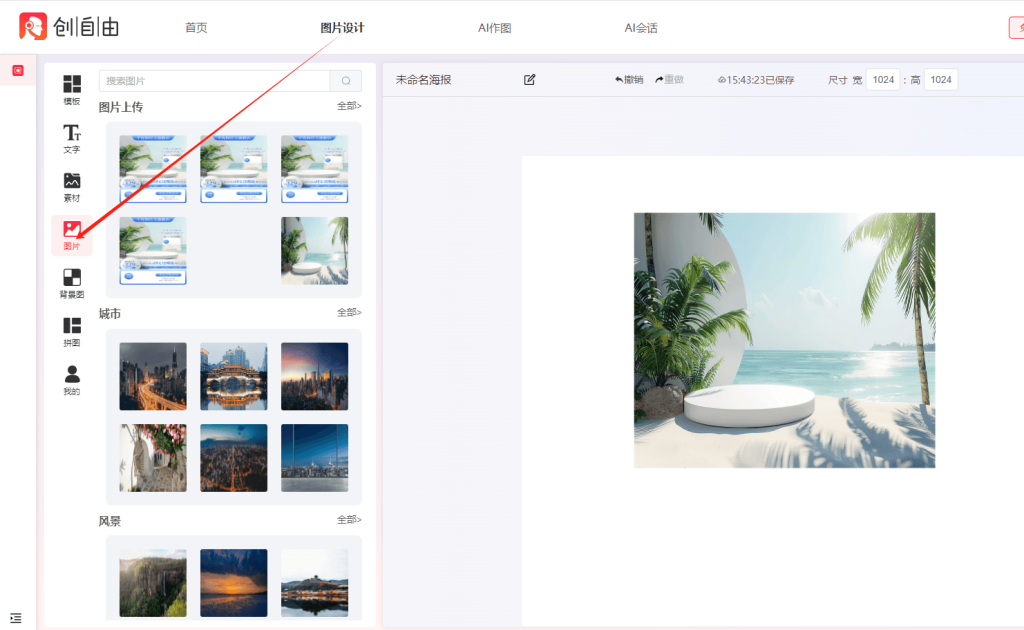Select the 文字 text tool

(72, 138)
